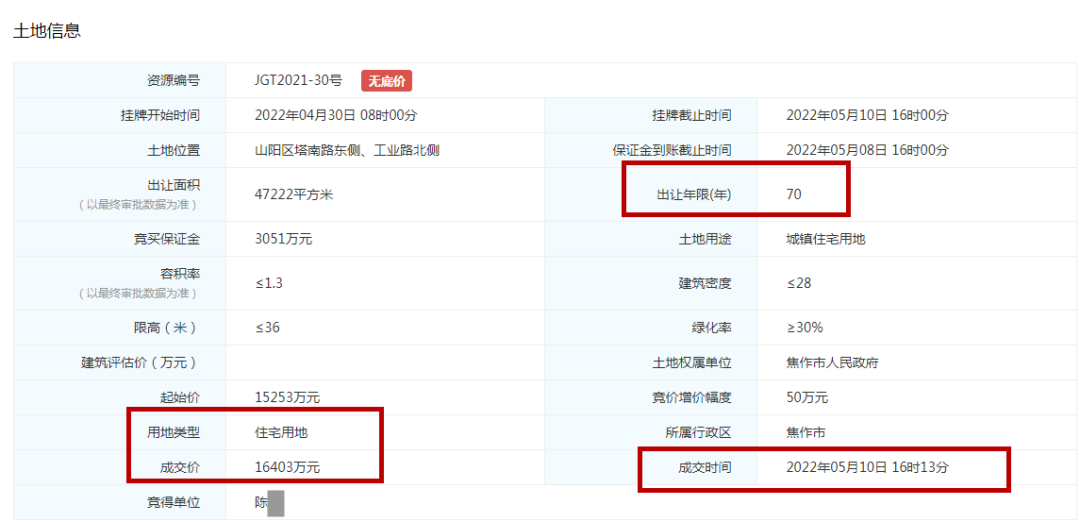Click the 建筑密度 label

(705, 283)
